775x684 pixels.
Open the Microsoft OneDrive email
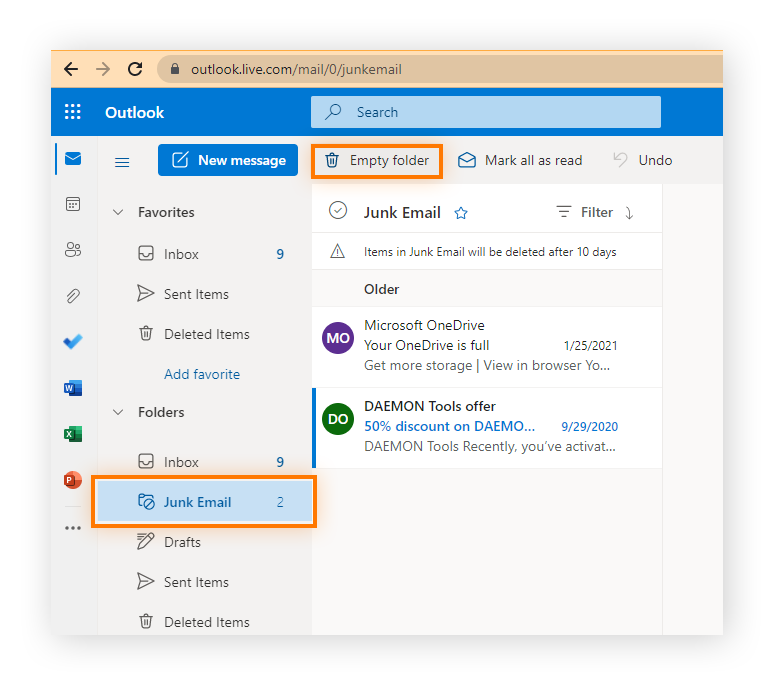487,347
